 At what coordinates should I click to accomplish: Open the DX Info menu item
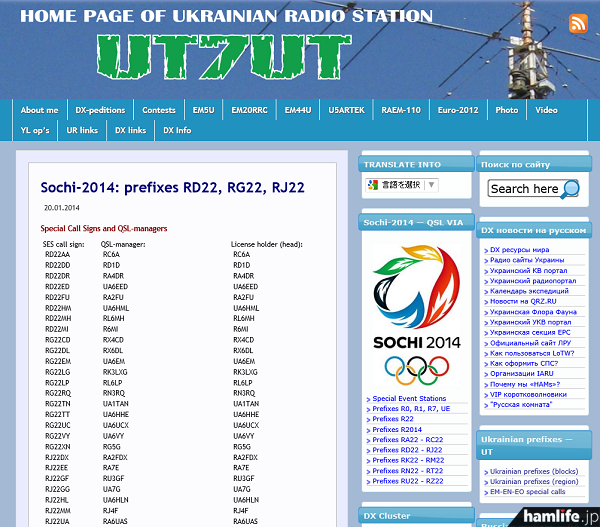tap(177, 130)
